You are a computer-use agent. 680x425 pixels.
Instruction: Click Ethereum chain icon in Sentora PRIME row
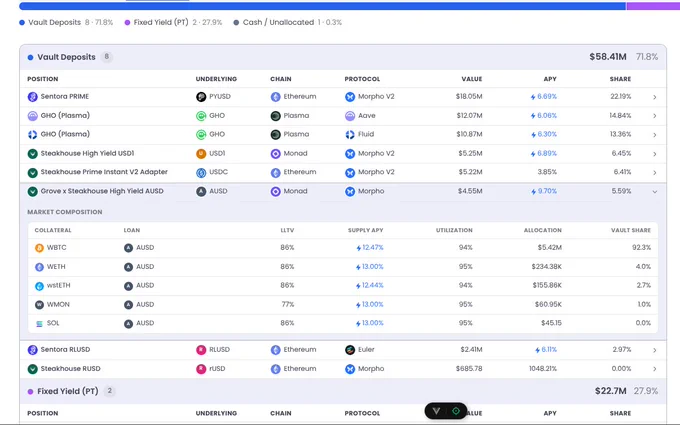(x=275, y=97)
